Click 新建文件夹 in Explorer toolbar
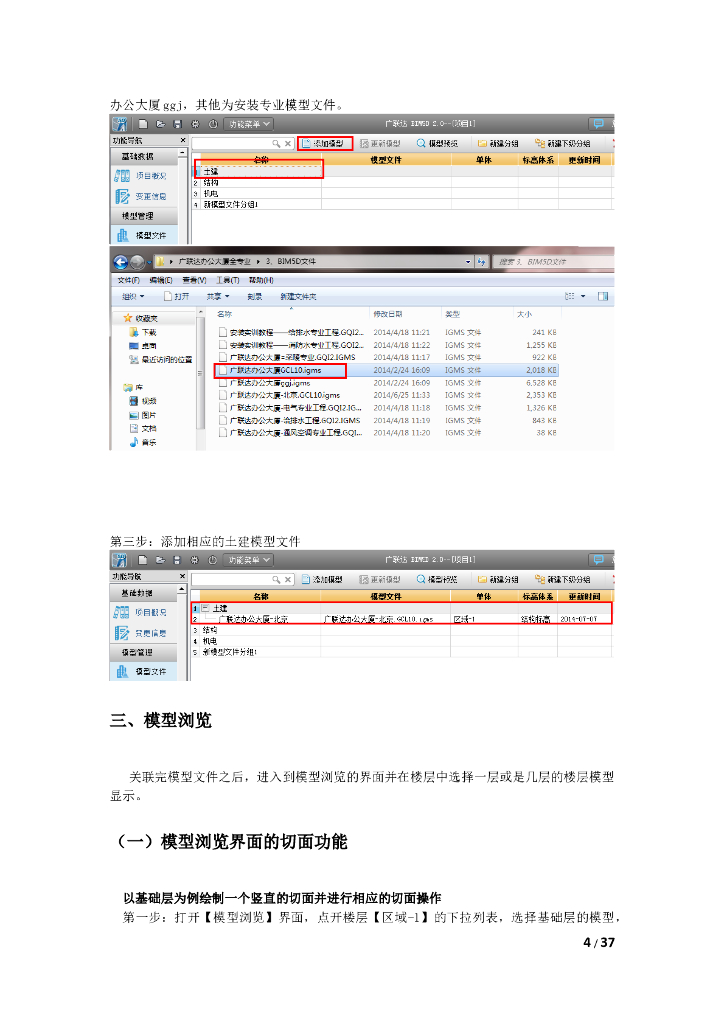724x1024 pixels. tap(298, 296)
